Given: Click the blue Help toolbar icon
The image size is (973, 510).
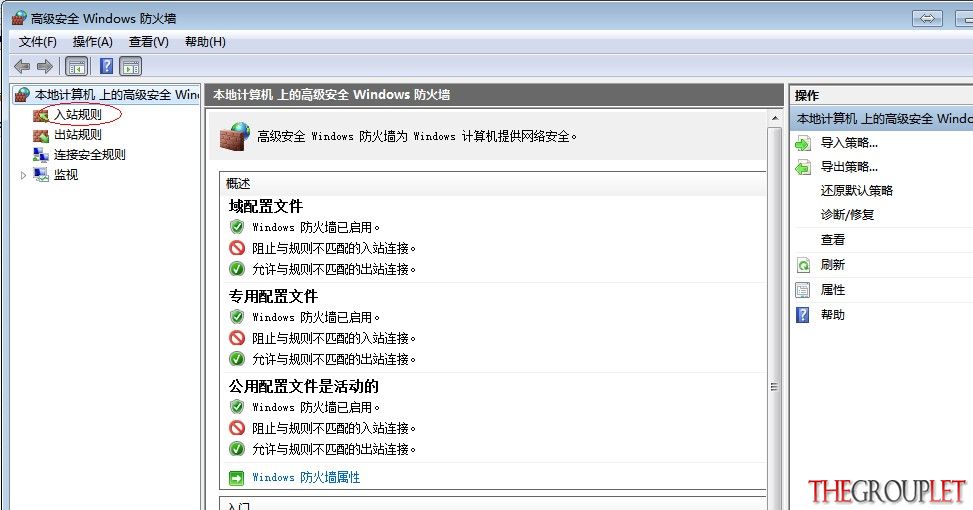Looking at the screenshot, I should coord(107,66).
